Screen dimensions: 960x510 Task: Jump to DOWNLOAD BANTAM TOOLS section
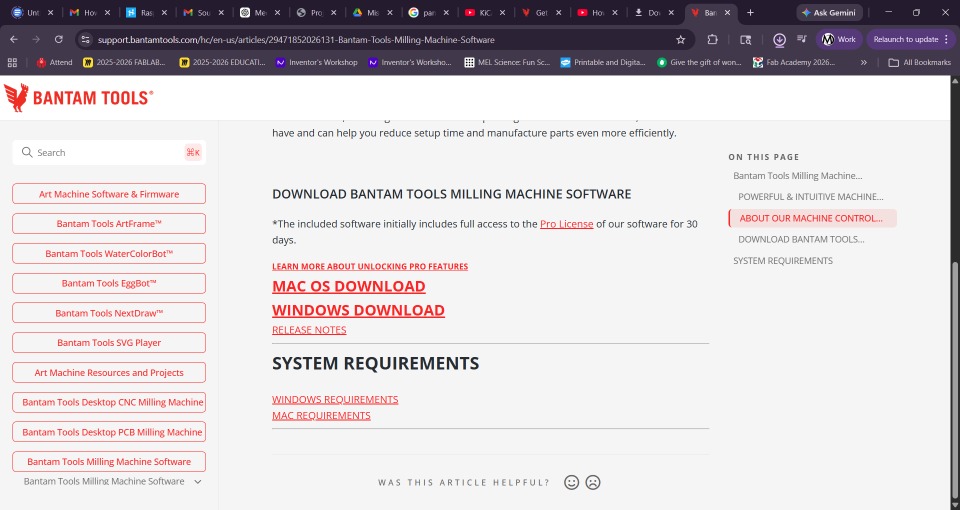point(801,239)
